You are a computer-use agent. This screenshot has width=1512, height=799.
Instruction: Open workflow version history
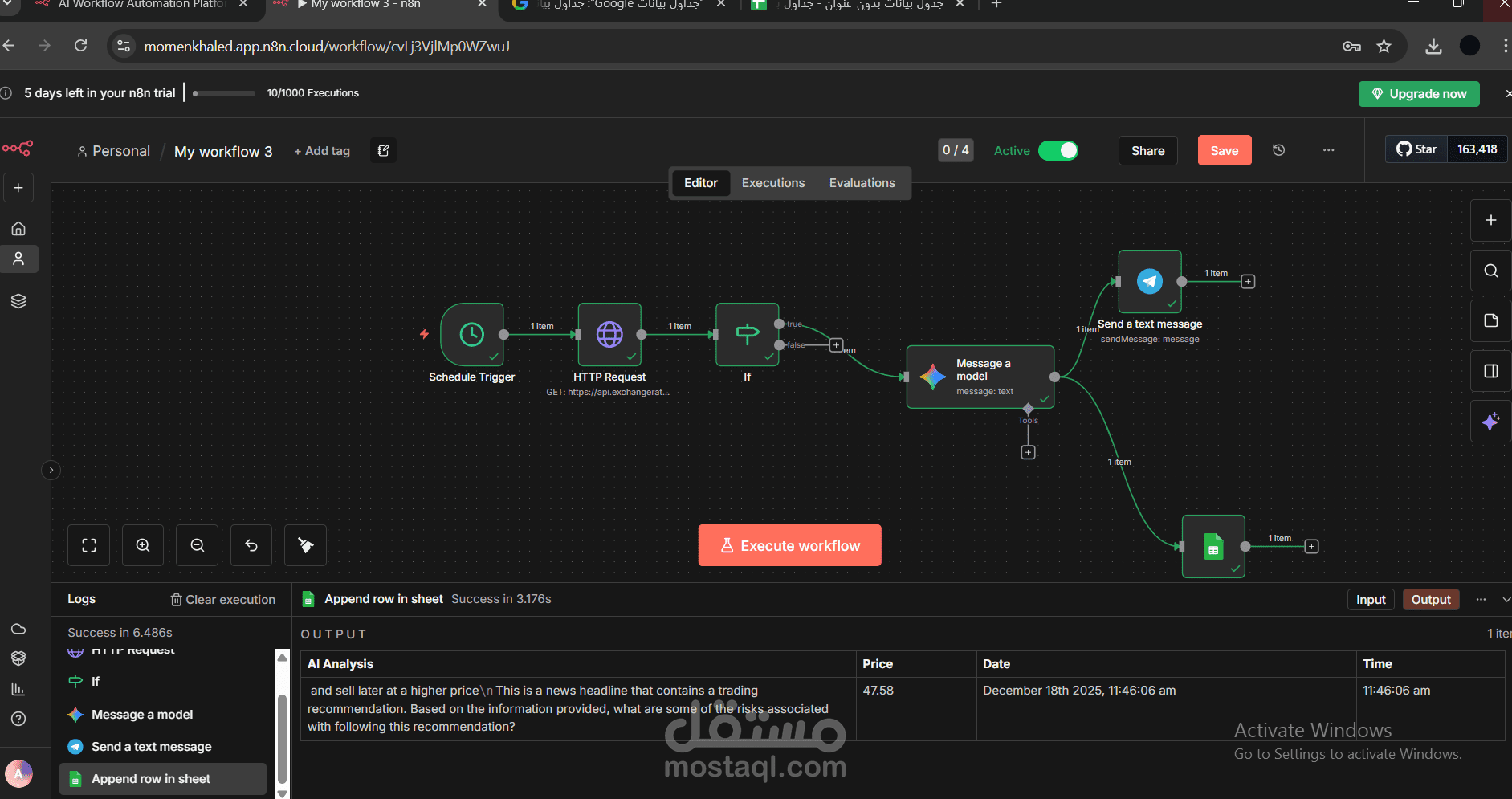point(1279,150)
